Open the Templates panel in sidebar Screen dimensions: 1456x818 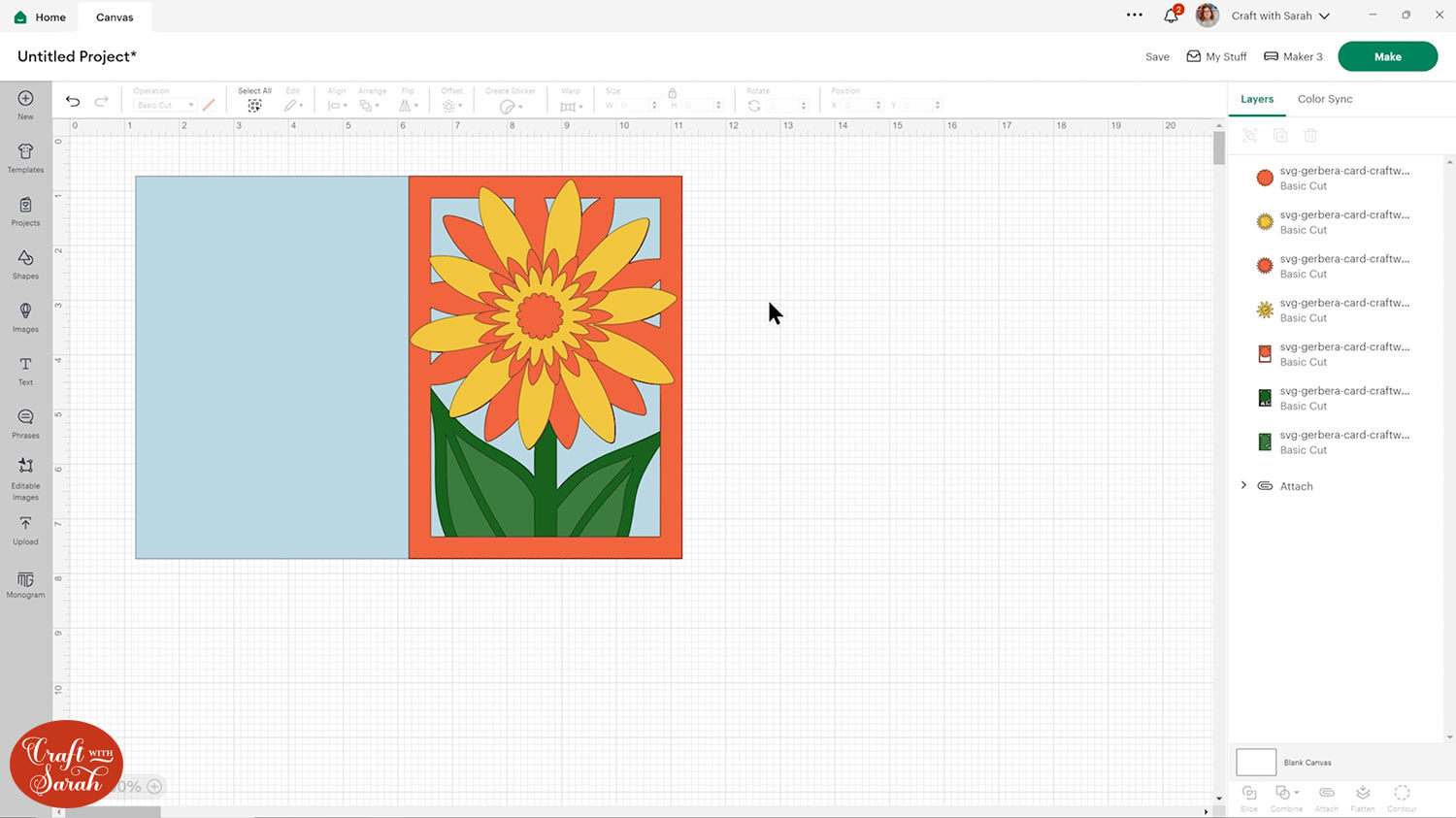[x=25, y=157]
